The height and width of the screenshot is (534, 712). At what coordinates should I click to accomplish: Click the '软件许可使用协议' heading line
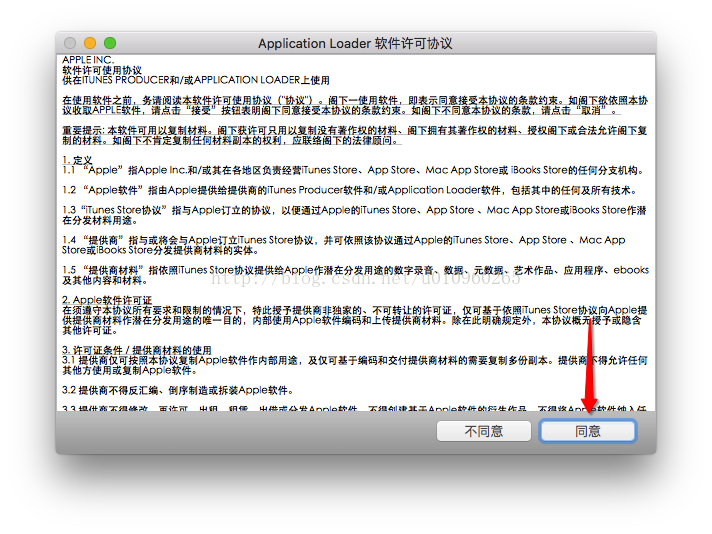click(x=102, y=70)
